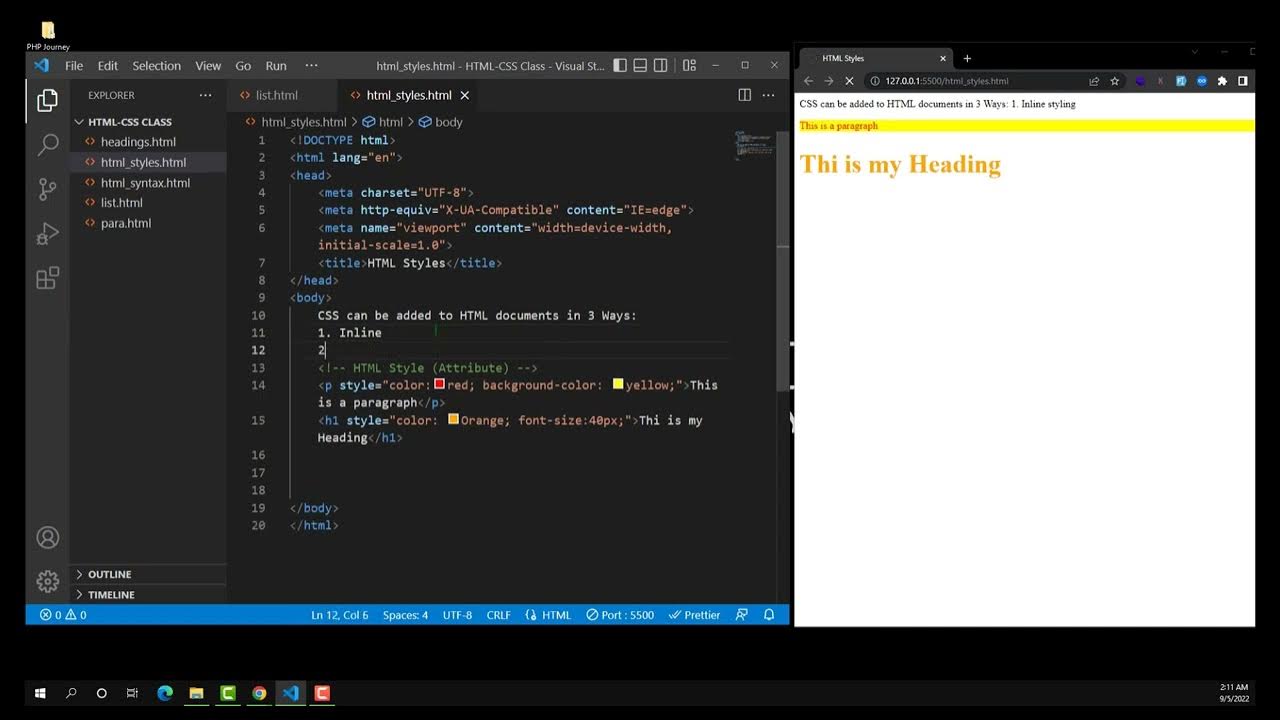Open browser Extensions puzzle icon

(1222, 81)
